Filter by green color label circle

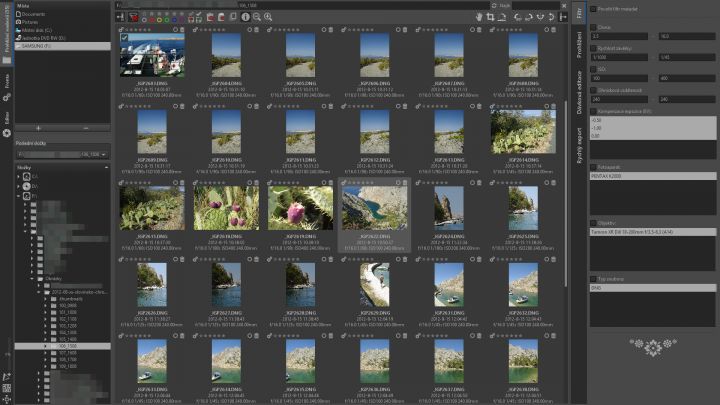pos(167,20)
